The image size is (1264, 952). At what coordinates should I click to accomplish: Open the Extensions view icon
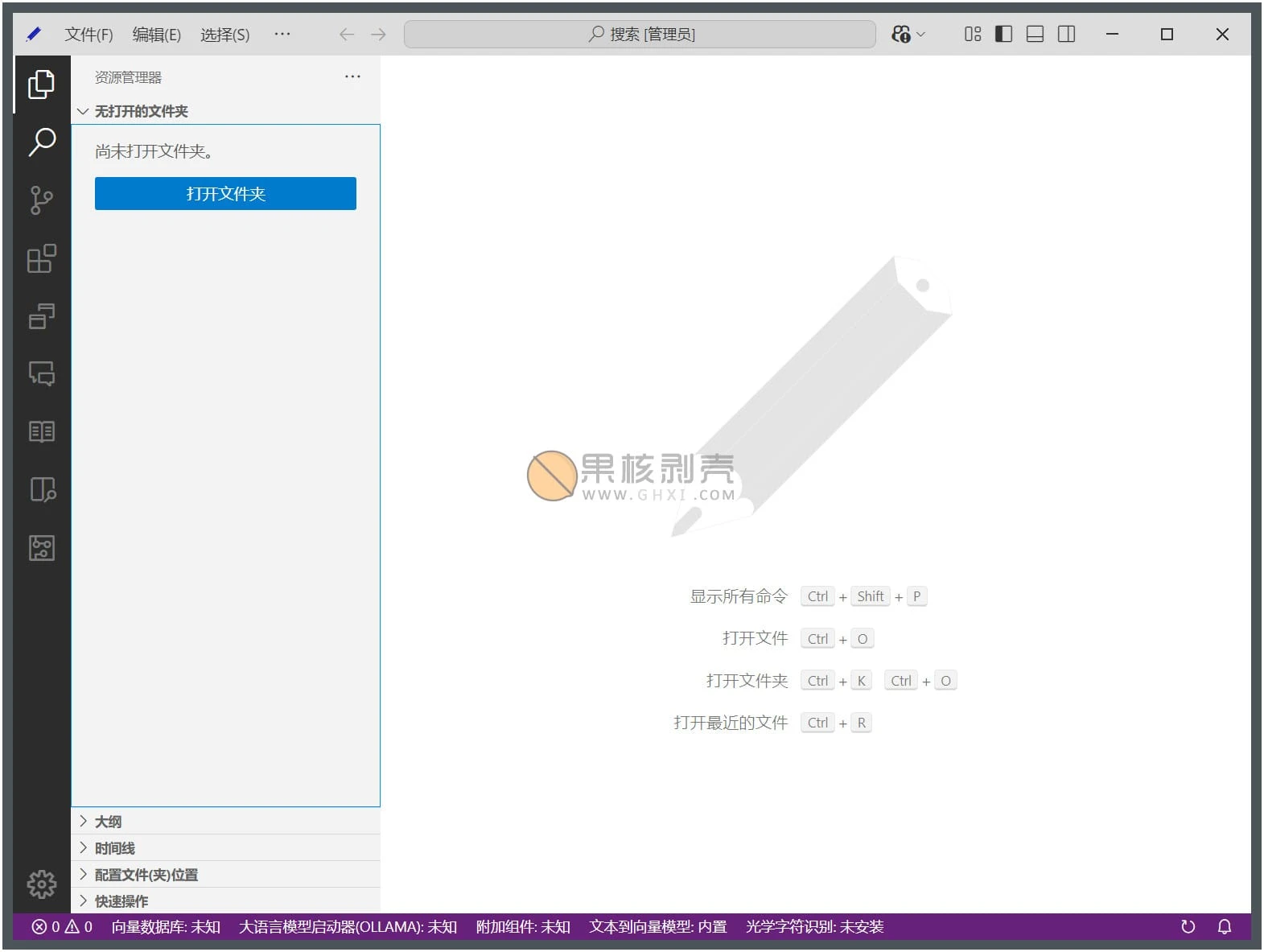click(x=42, y=258)
